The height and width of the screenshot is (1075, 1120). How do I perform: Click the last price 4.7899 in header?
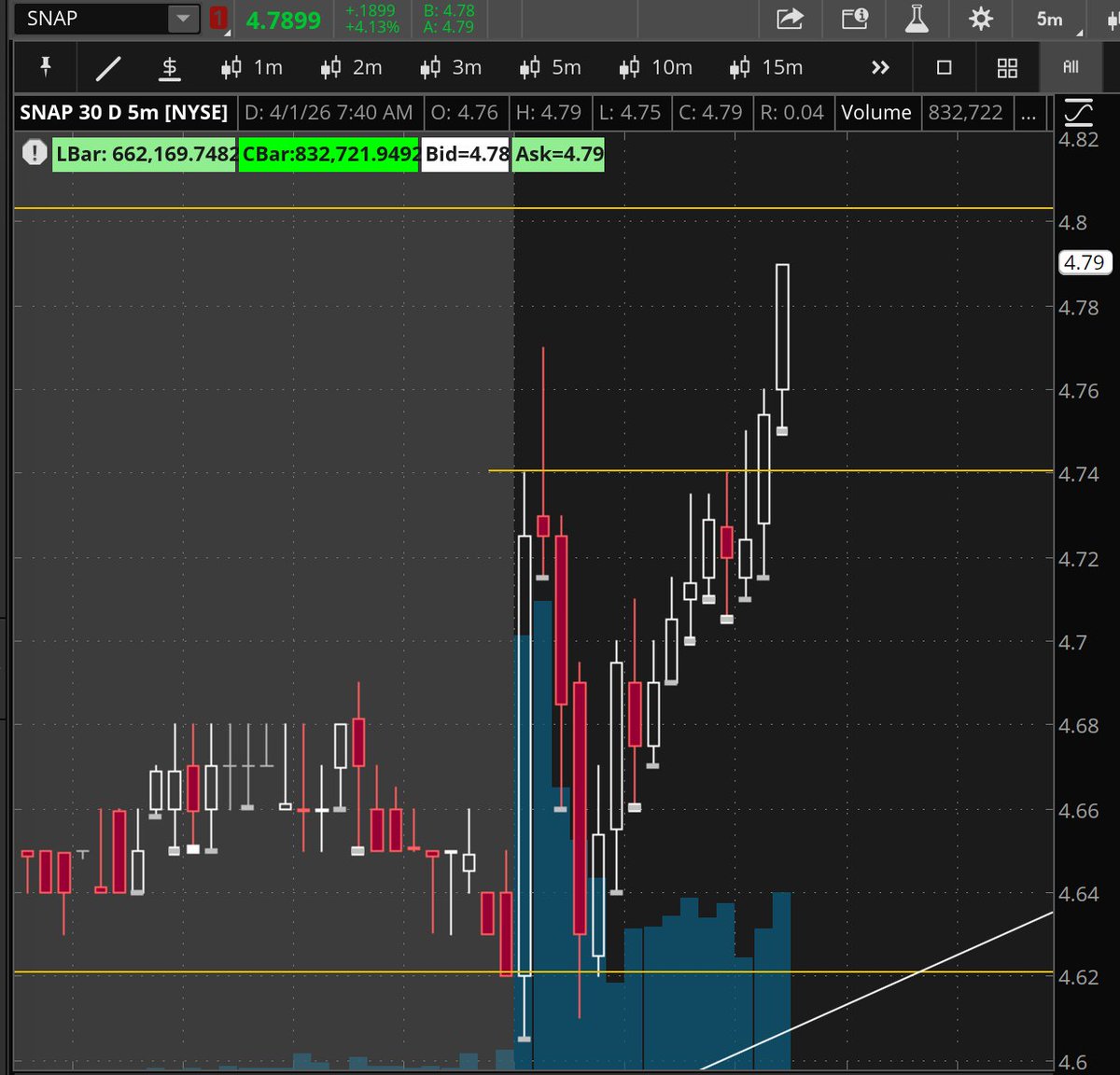pos(283,20)
